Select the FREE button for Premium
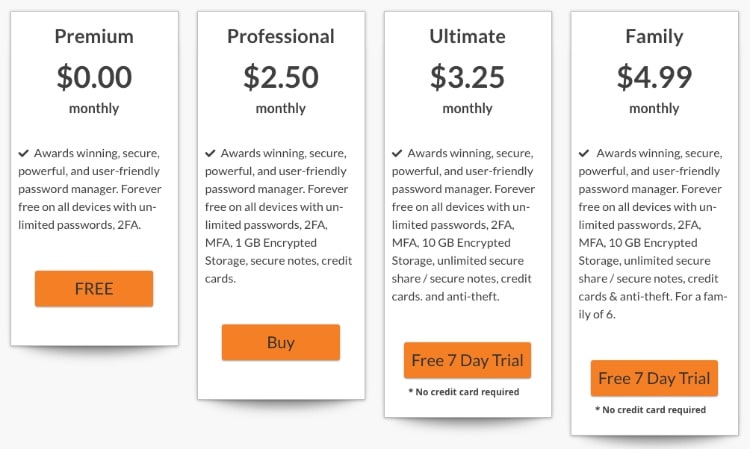This screenshot has height=449, width=750. point(94,289)
